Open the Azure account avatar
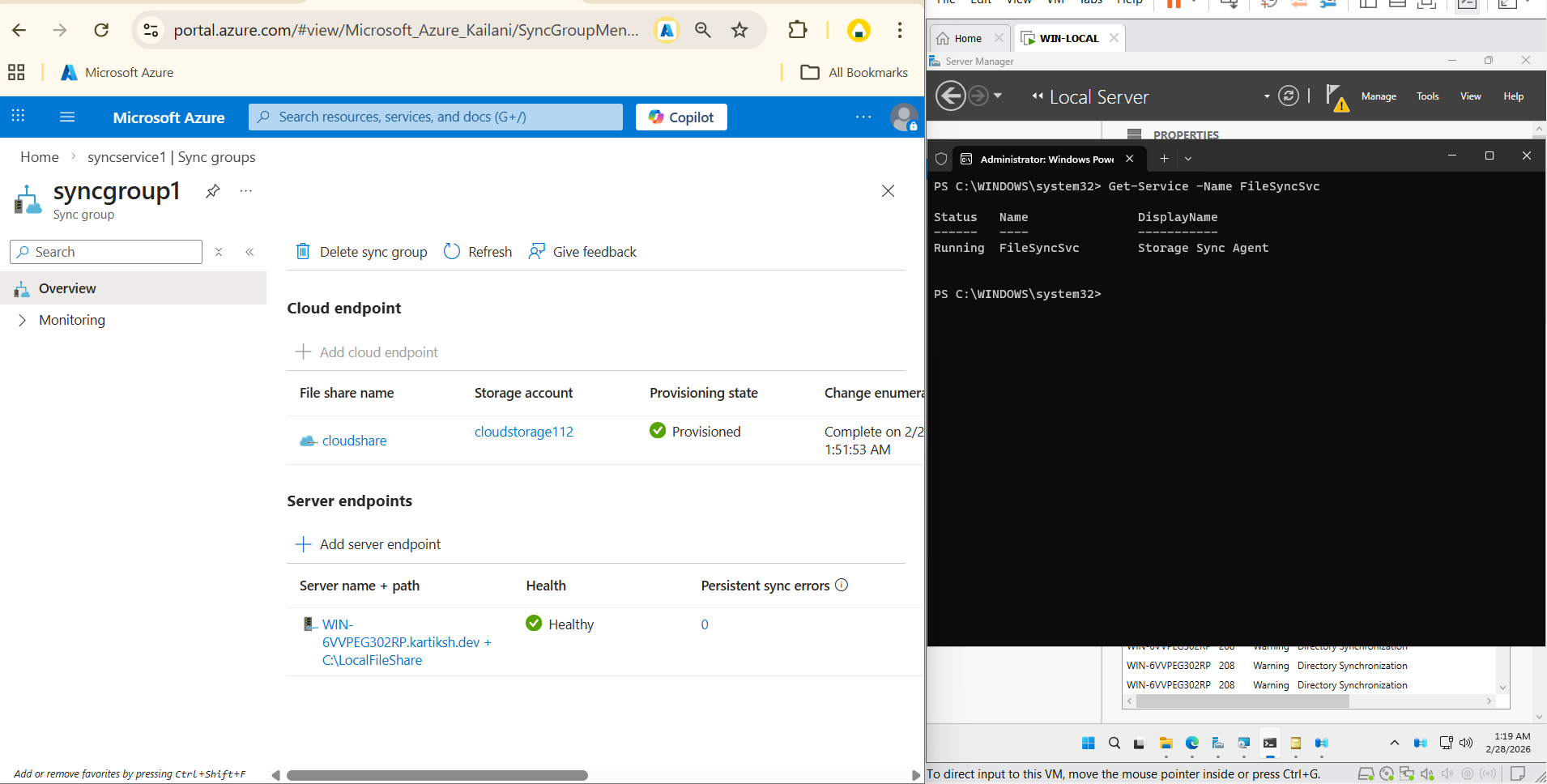Screen dimensions: 1547x784 tap(904, 117)
